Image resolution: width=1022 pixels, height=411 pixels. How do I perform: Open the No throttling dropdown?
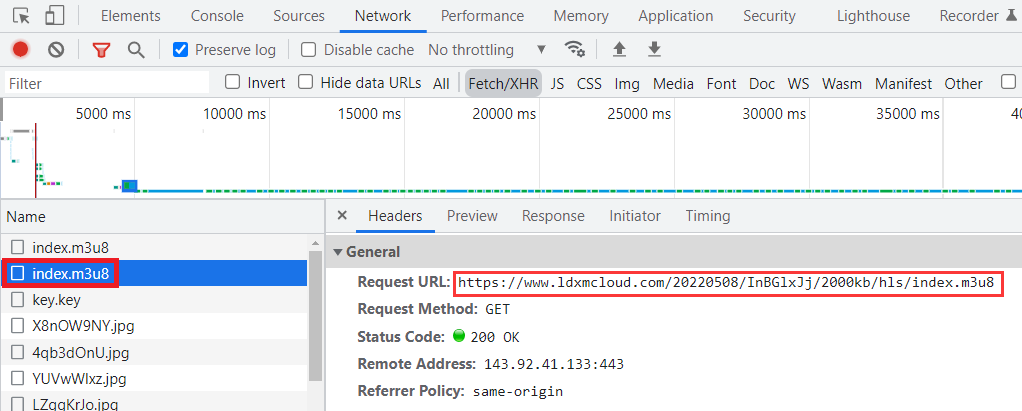coord(487,50)
